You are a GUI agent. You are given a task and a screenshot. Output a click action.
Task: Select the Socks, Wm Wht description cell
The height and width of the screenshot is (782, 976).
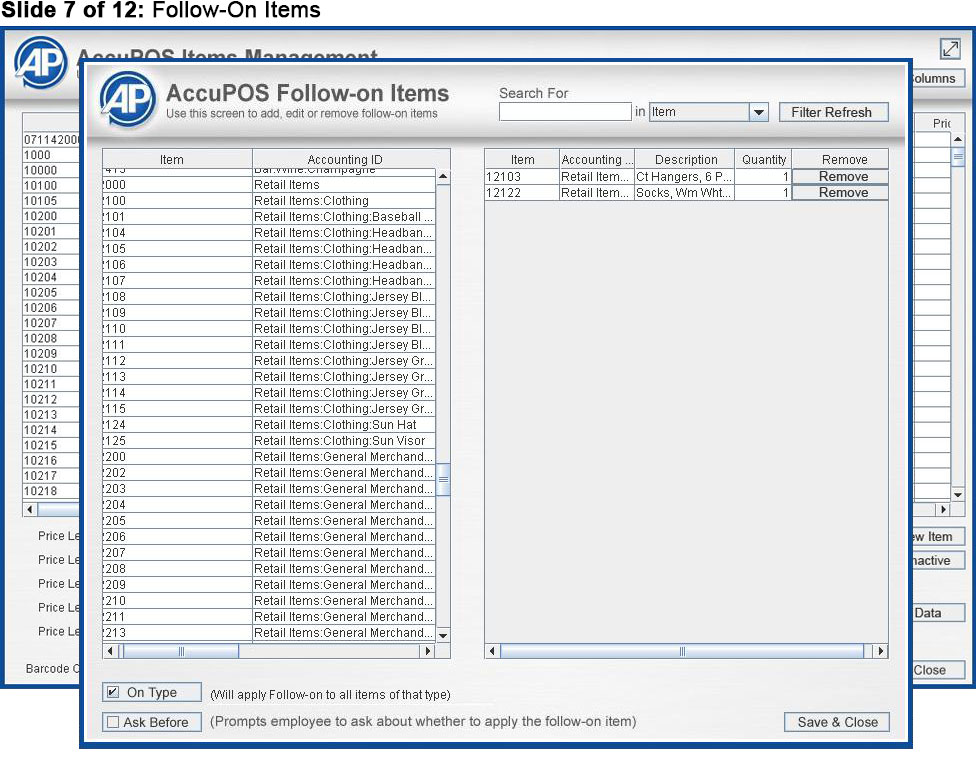(x=684, y=193)
